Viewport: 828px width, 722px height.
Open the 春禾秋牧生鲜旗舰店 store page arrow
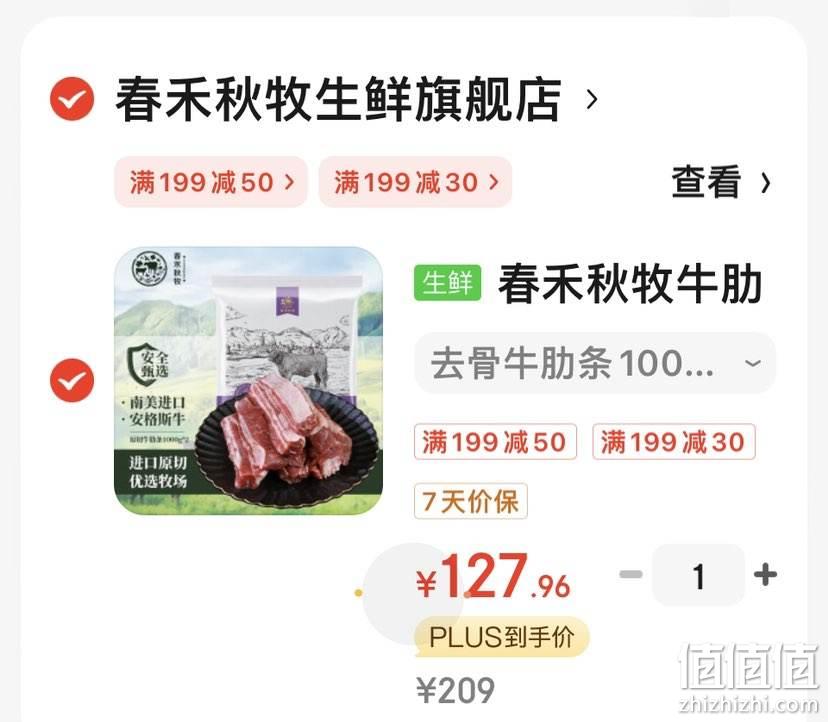(592, 99)
